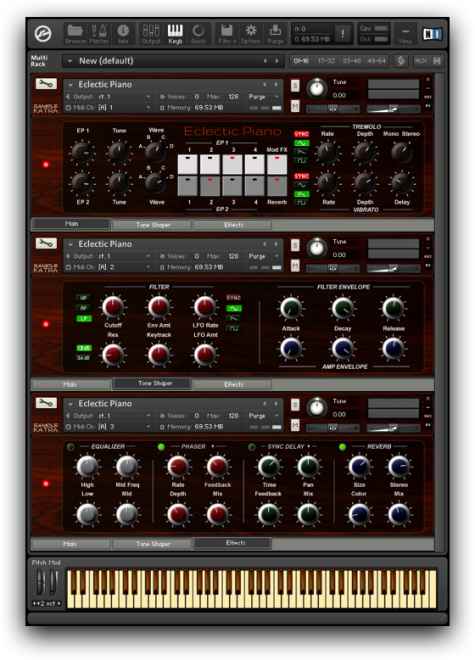Open the Files menu disk icon
This screenshot has width=475, height=660.
[x=227, y=34]
